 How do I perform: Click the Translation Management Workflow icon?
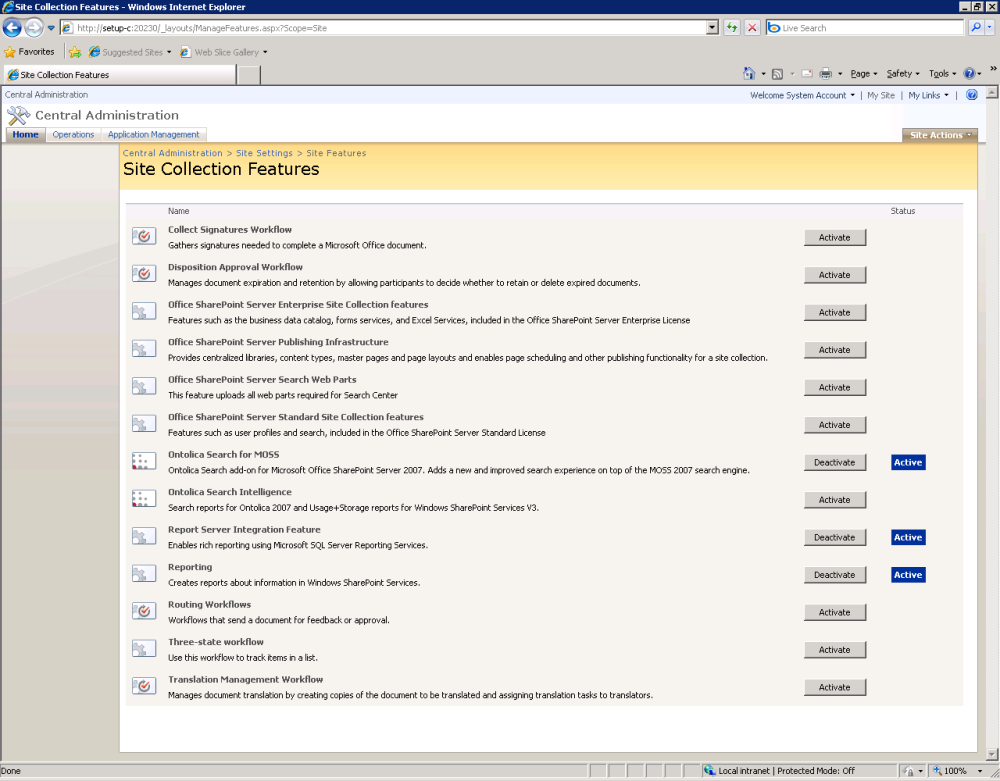144,687
